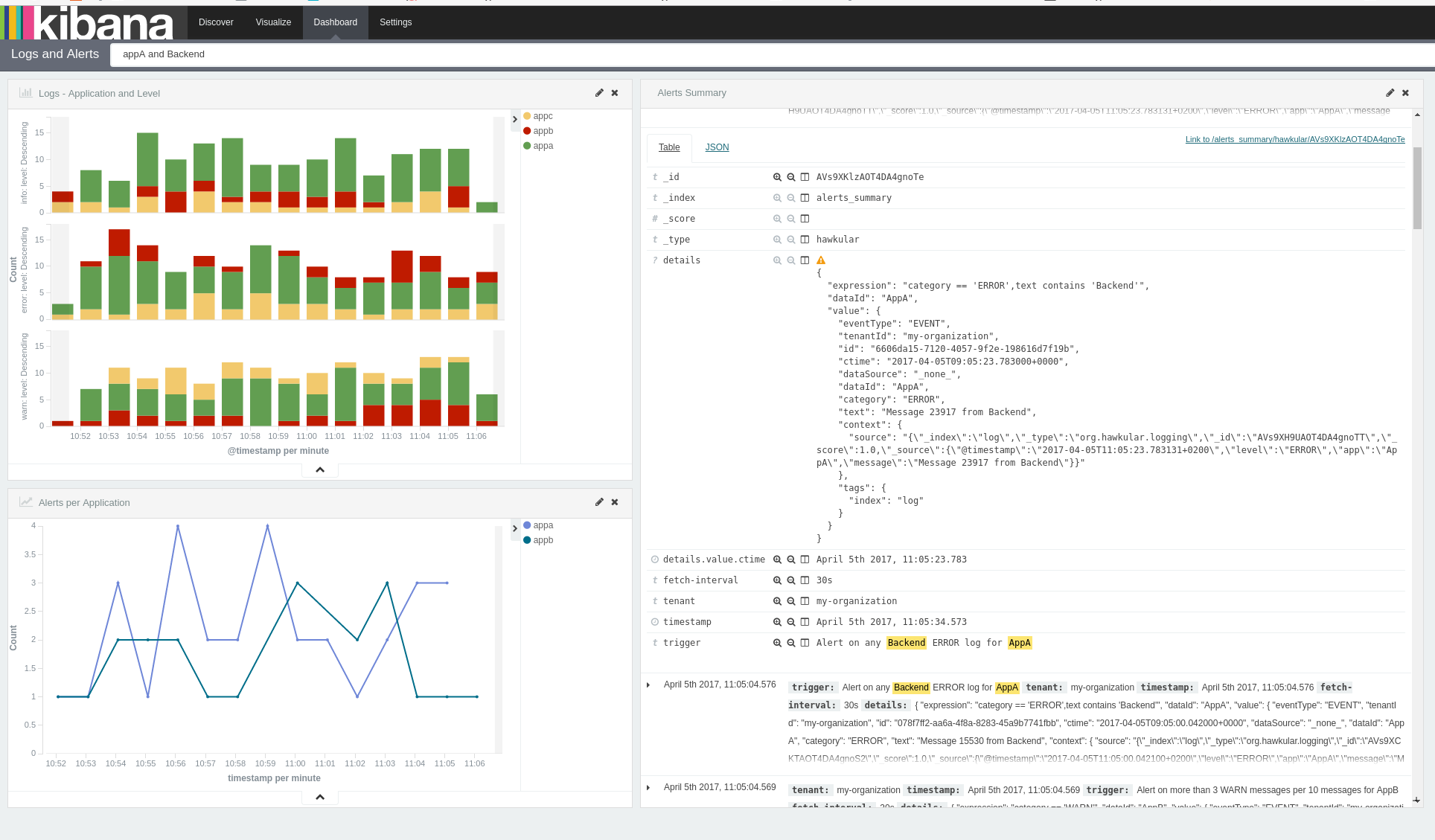Toggle fetch-interval column in table

805,580
